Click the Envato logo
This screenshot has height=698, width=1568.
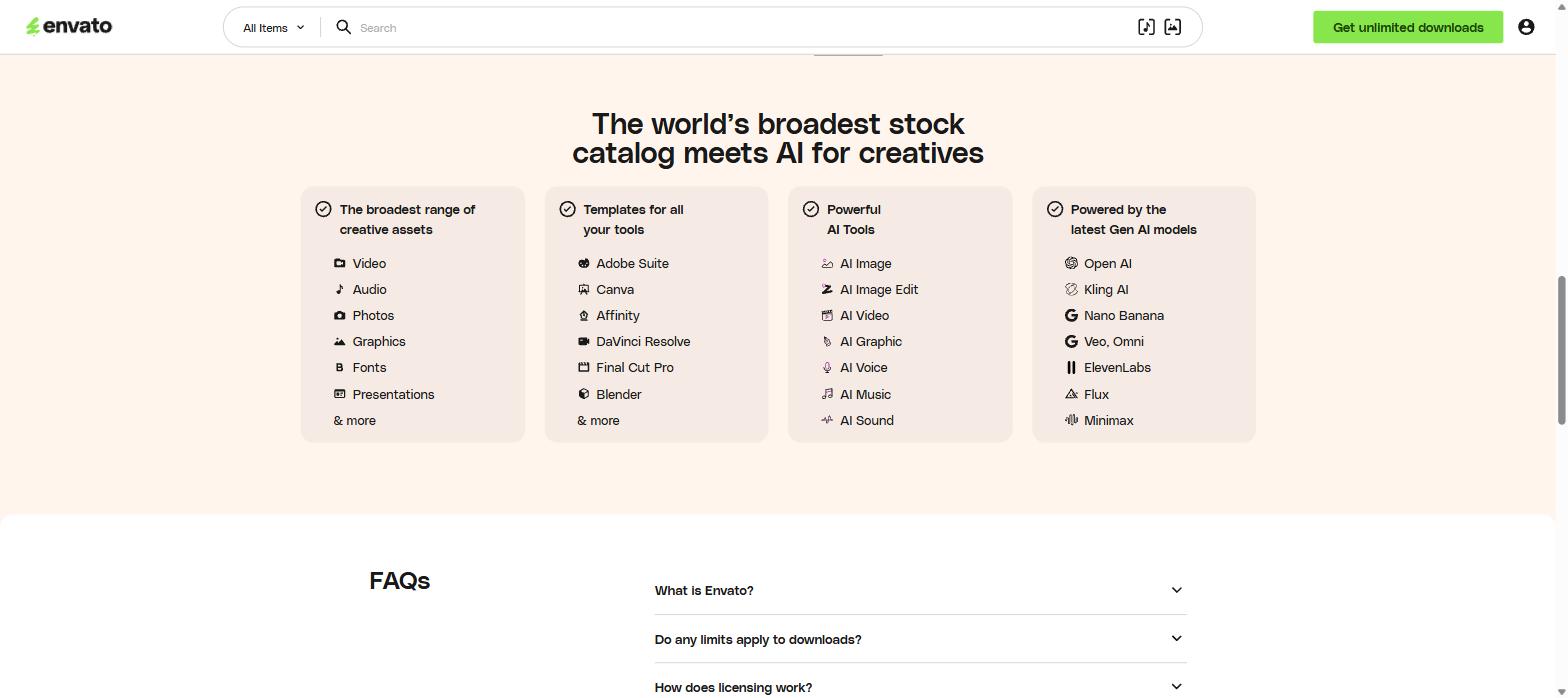pyautogui.click(x=69, y=26)
